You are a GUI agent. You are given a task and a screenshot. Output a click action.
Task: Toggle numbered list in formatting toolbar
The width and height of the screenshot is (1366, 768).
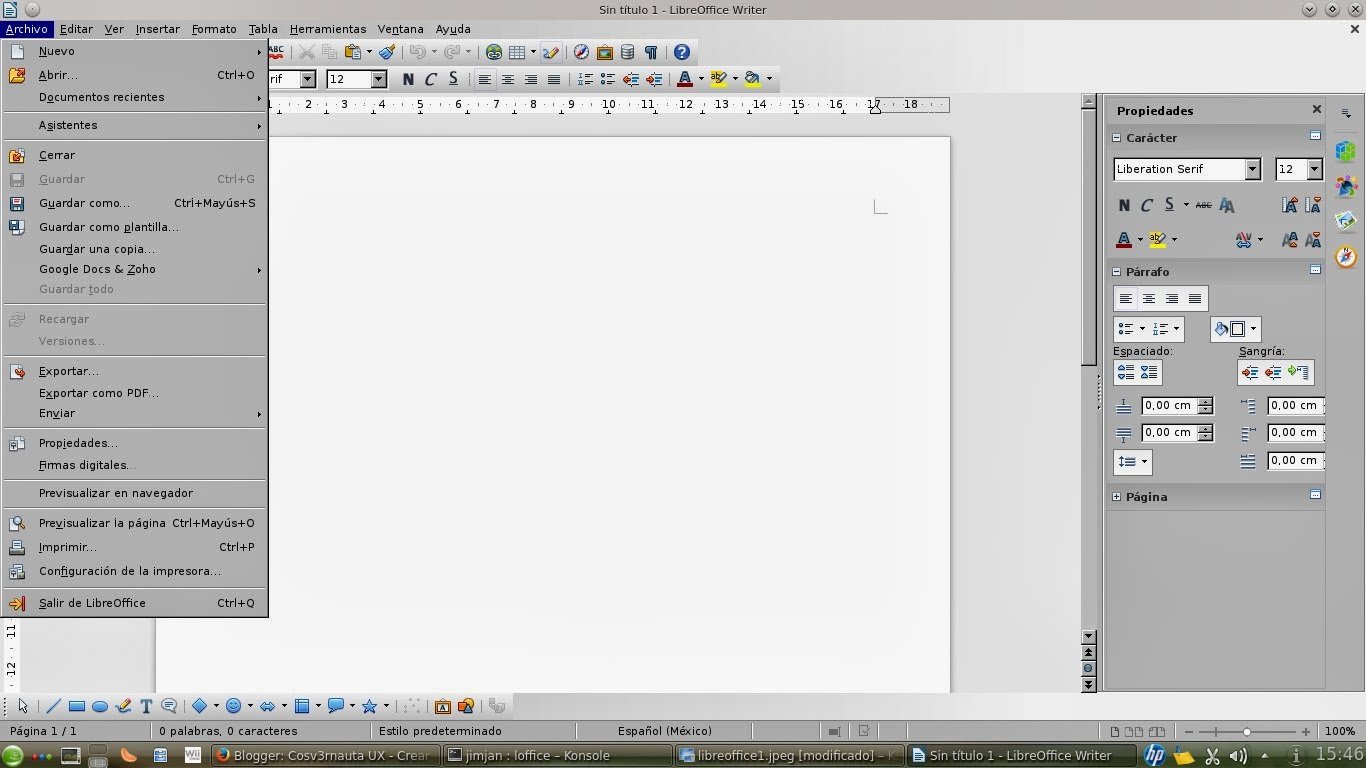point(585,79)
